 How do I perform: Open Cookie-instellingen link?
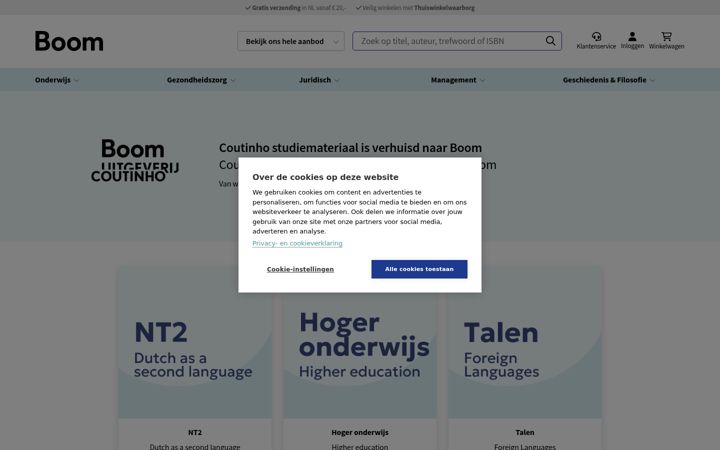point(300,269)
